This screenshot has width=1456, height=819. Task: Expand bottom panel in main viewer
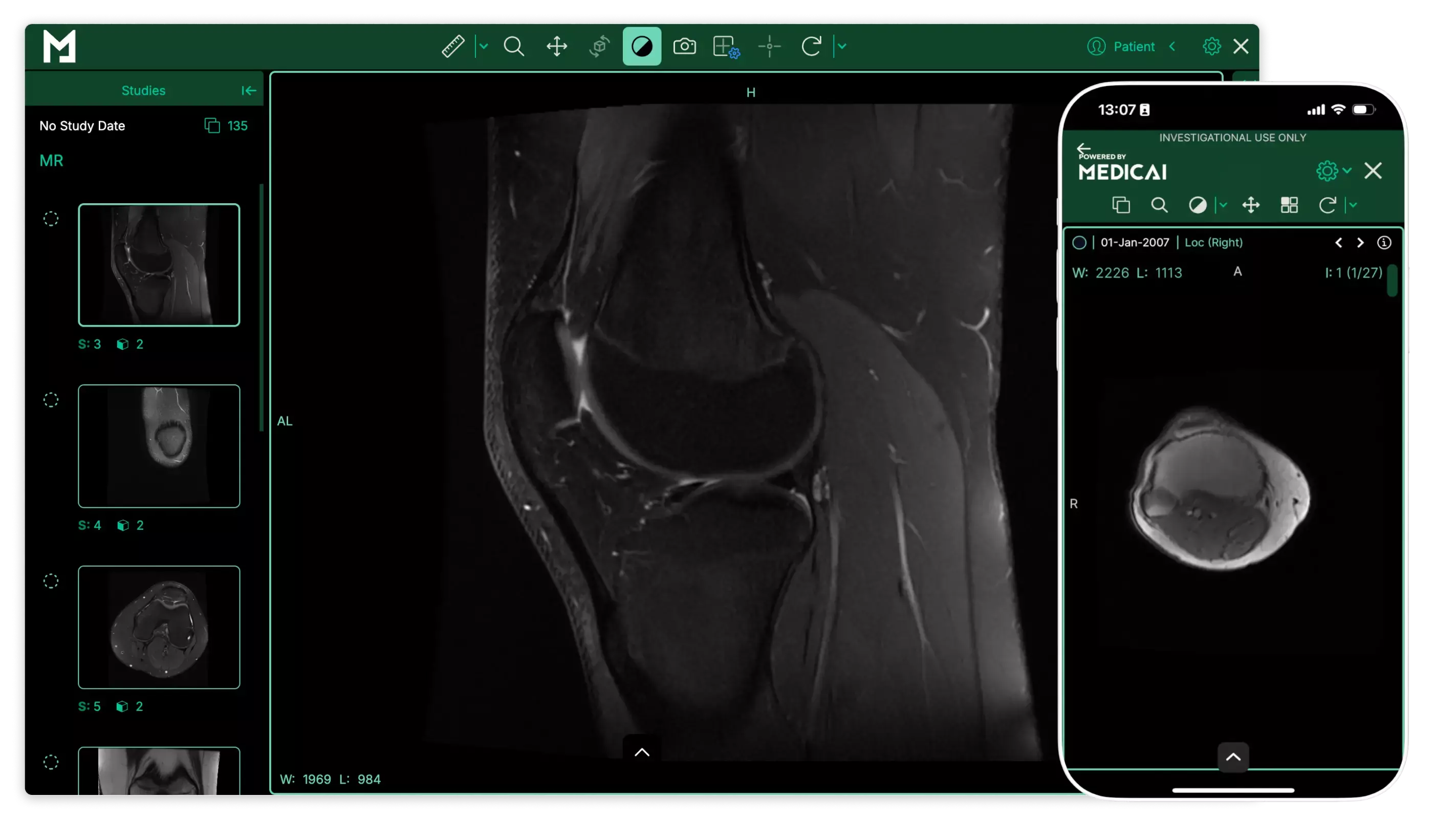coord(642,752)
